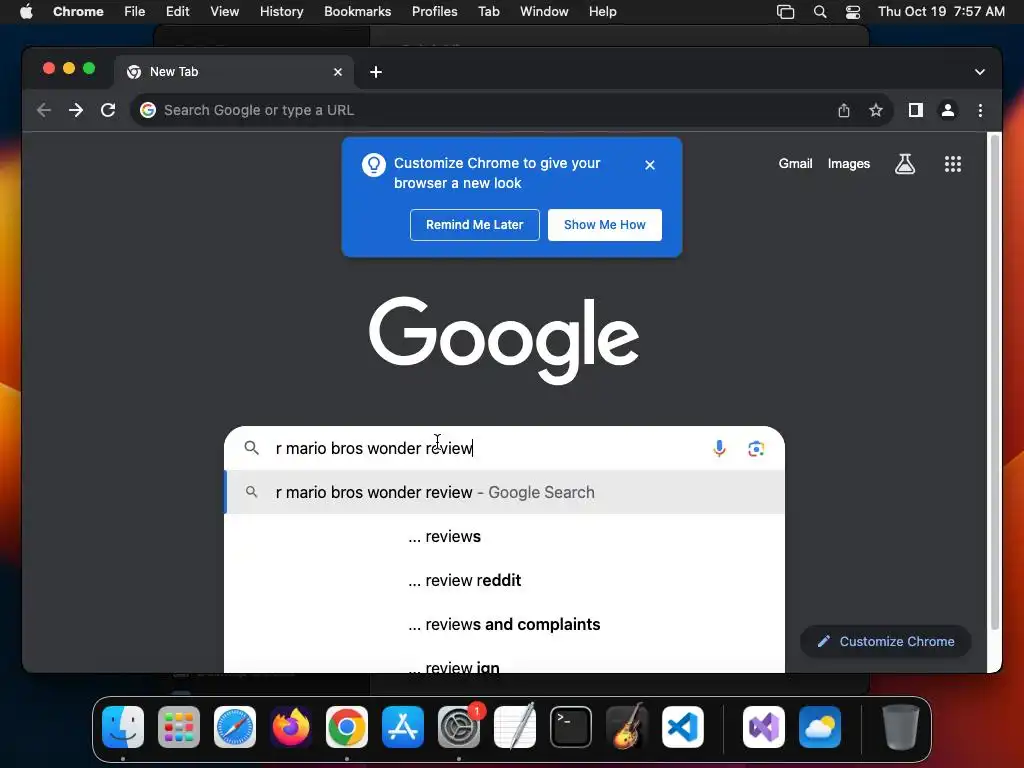Open the profile avatar menu
1024x768 pixels.
click(x=948, y=110)
